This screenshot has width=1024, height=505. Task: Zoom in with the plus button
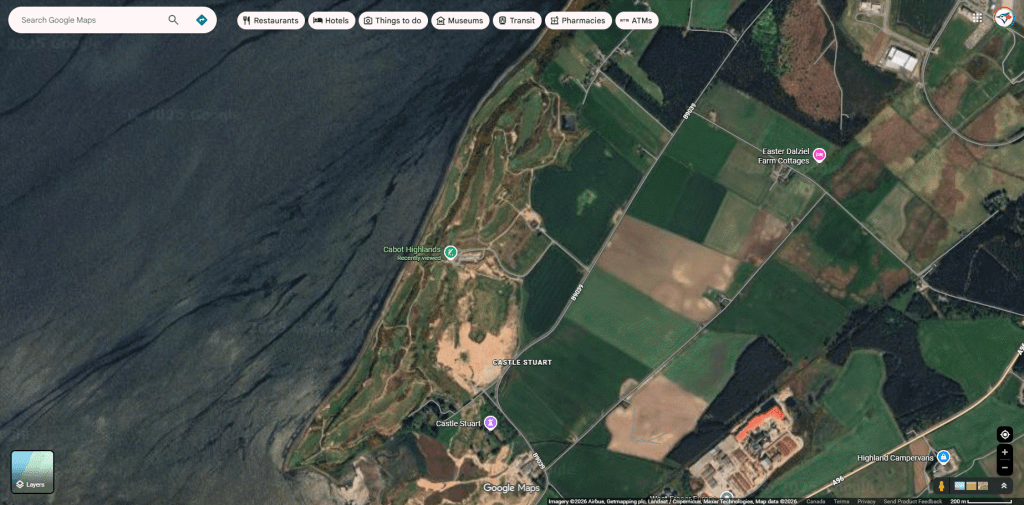point(1005,453)
